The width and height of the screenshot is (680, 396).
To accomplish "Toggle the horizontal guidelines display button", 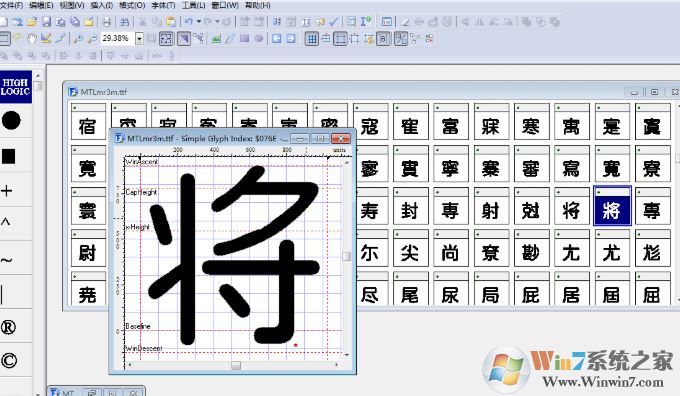I will tap(340, 39).
